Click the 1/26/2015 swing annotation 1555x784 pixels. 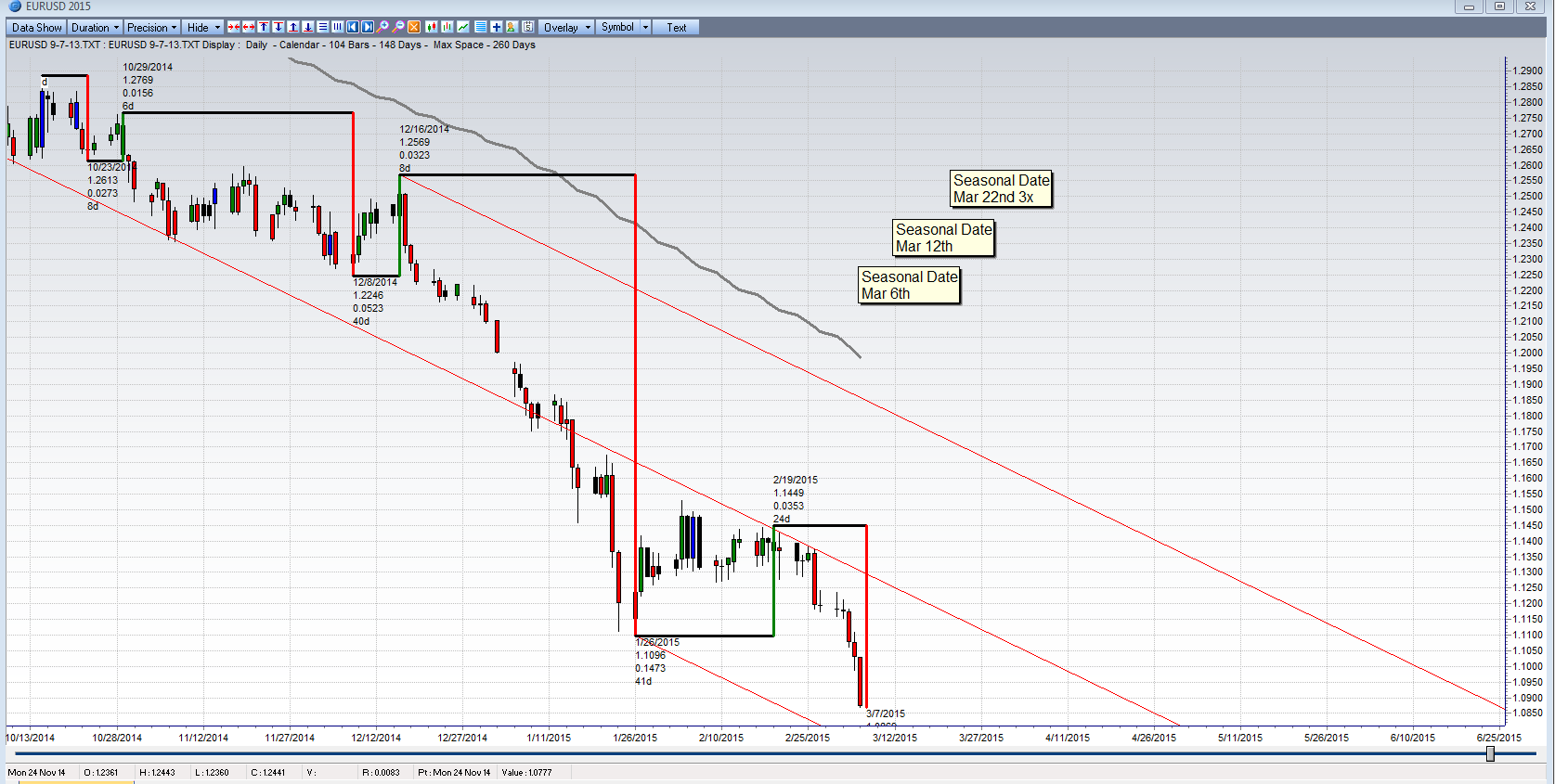[x=657, y=662]
